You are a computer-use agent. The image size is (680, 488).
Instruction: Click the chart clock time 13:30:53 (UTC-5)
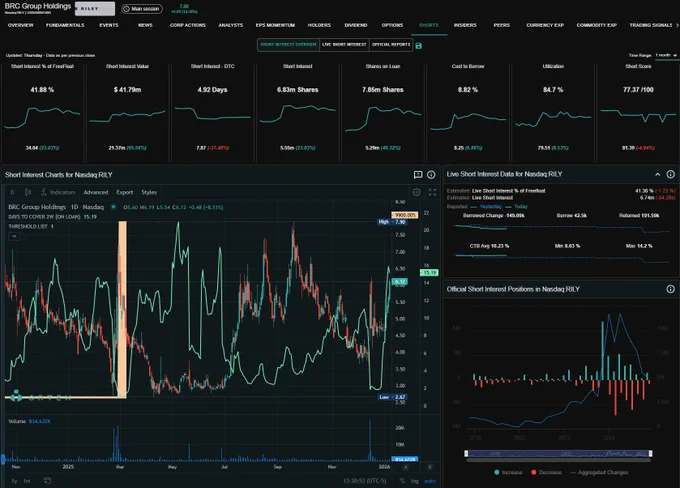point(364,481)
